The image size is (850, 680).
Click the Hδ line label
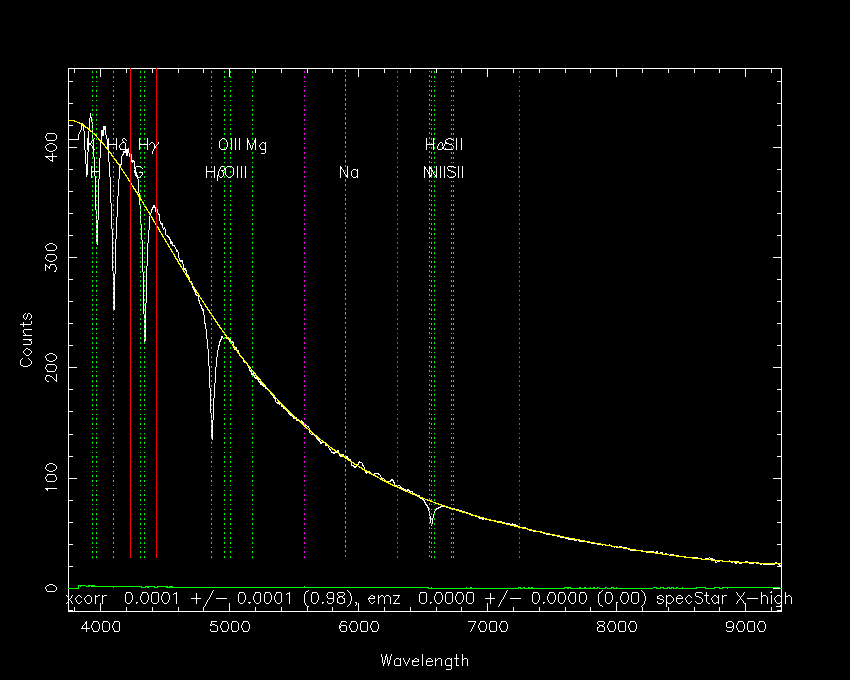click(118, 144)
